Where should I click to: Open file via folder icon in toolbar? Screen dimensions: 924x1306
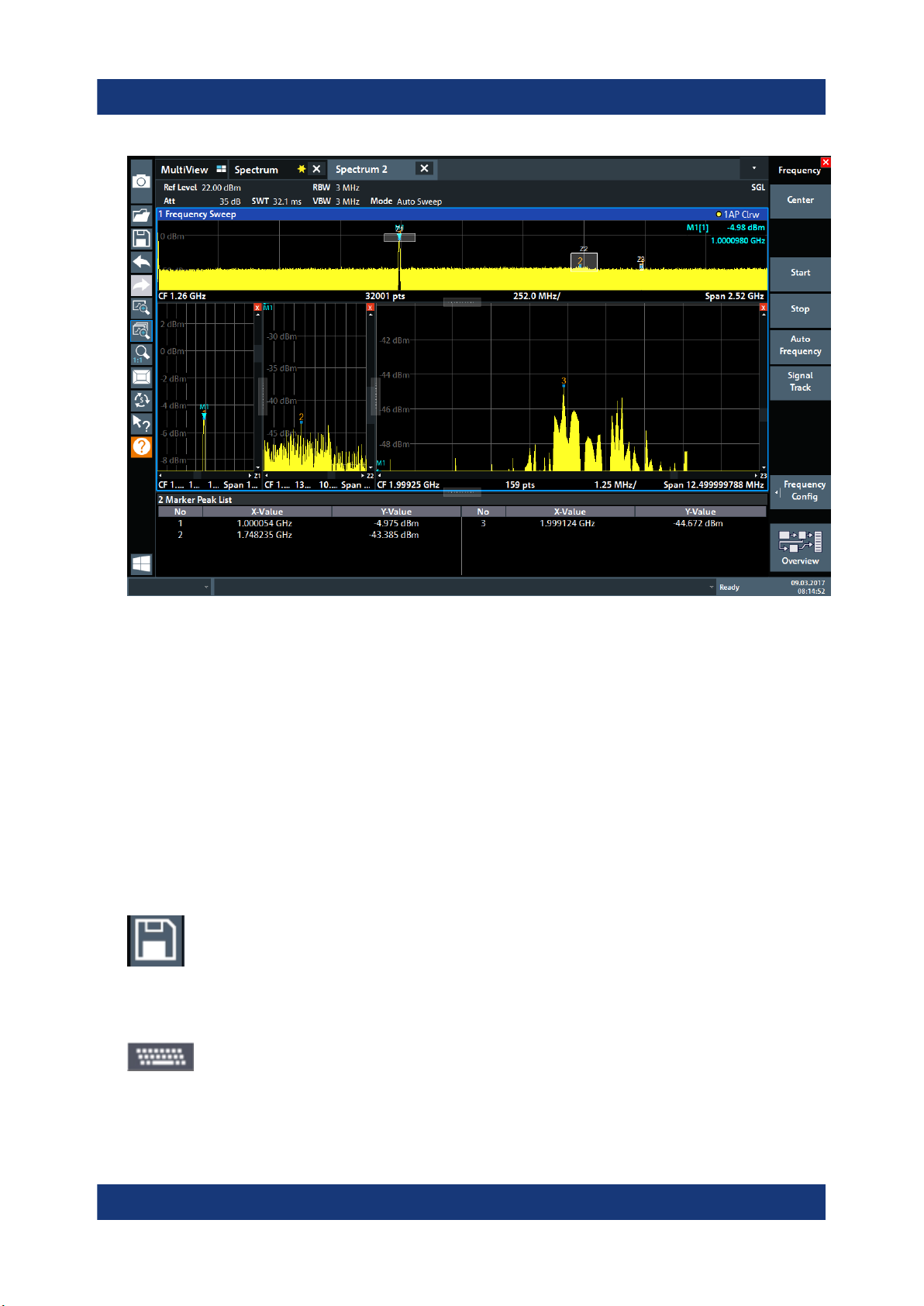coord(141,215)
